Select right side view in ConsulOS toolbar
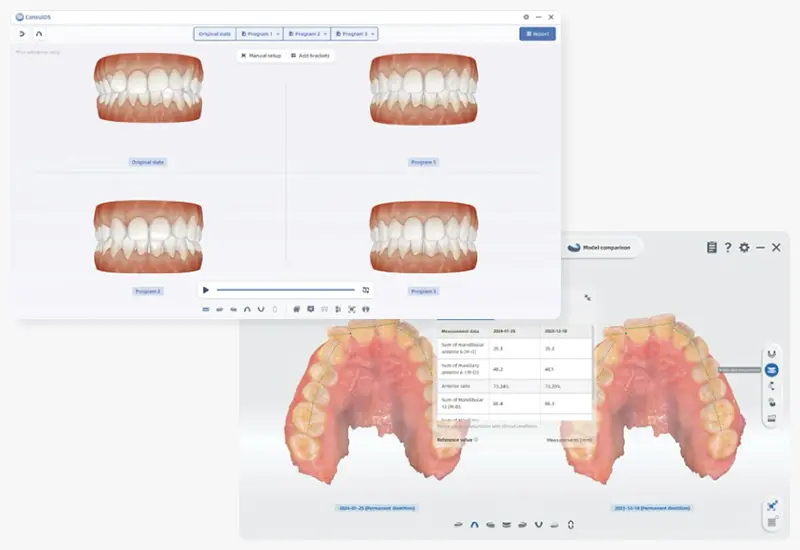 click(x=219, y=309)
